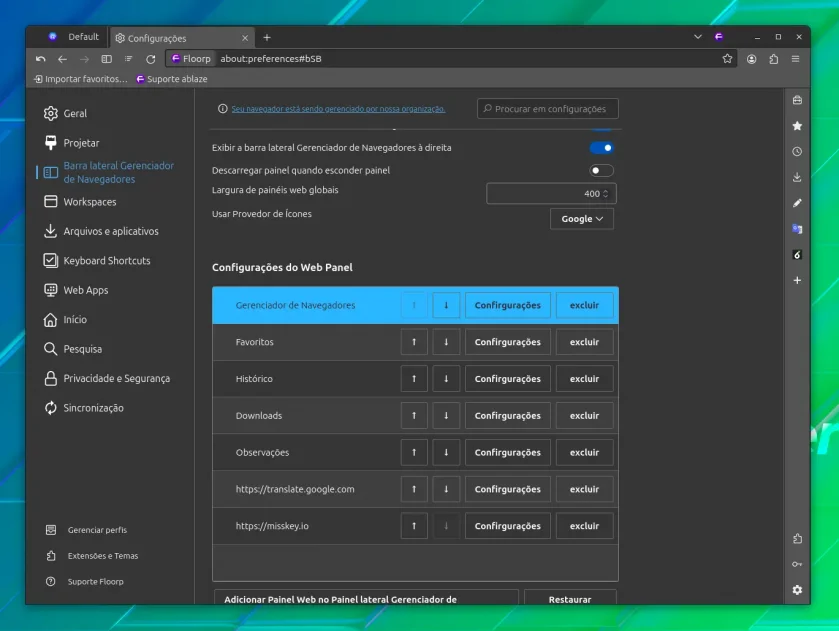Open add-ons icon at sidebar bottom
The image size is (840, 631).
click(797, 538)
